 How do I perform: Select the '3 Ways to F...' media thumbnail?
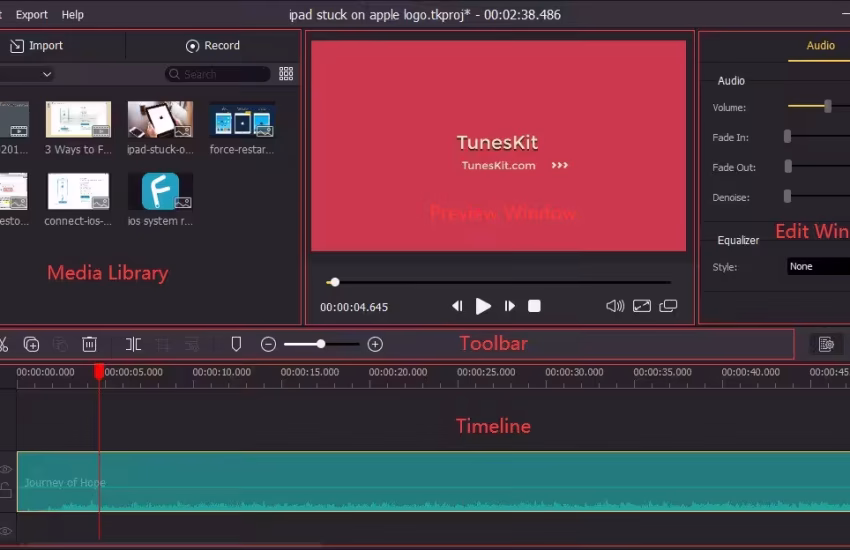pyautogui.click(x=78, y=119)
